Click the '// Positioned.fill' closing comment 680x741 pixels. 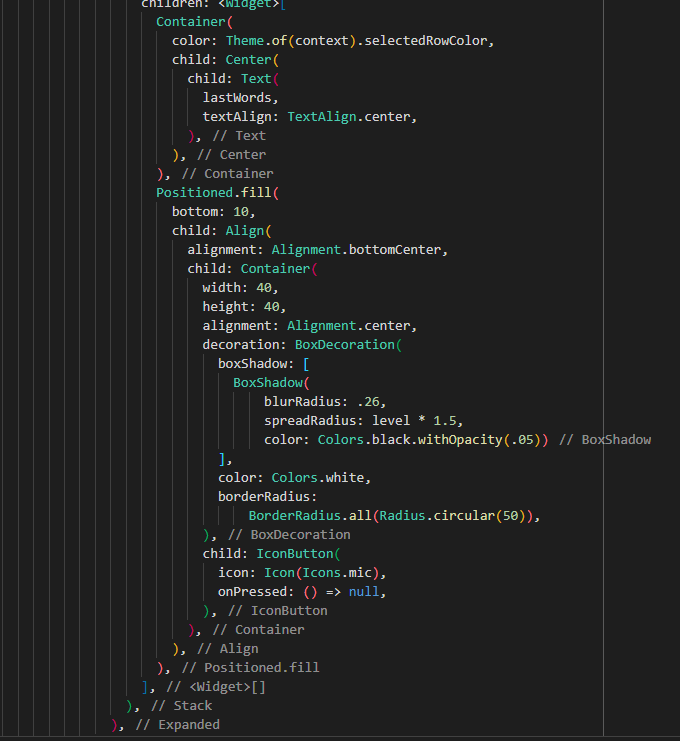coord(250,668)
